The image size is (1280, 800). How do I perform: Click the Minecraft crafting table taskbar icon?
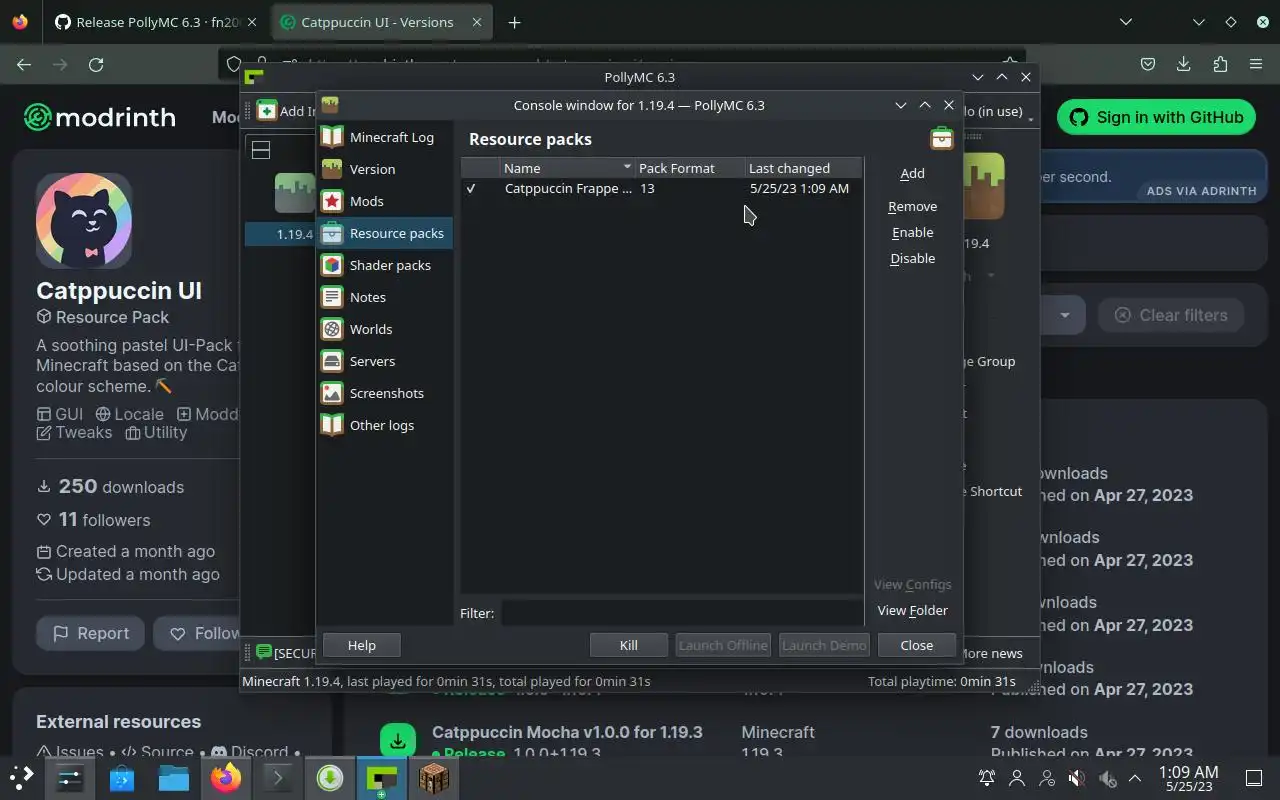click(433, 777)
